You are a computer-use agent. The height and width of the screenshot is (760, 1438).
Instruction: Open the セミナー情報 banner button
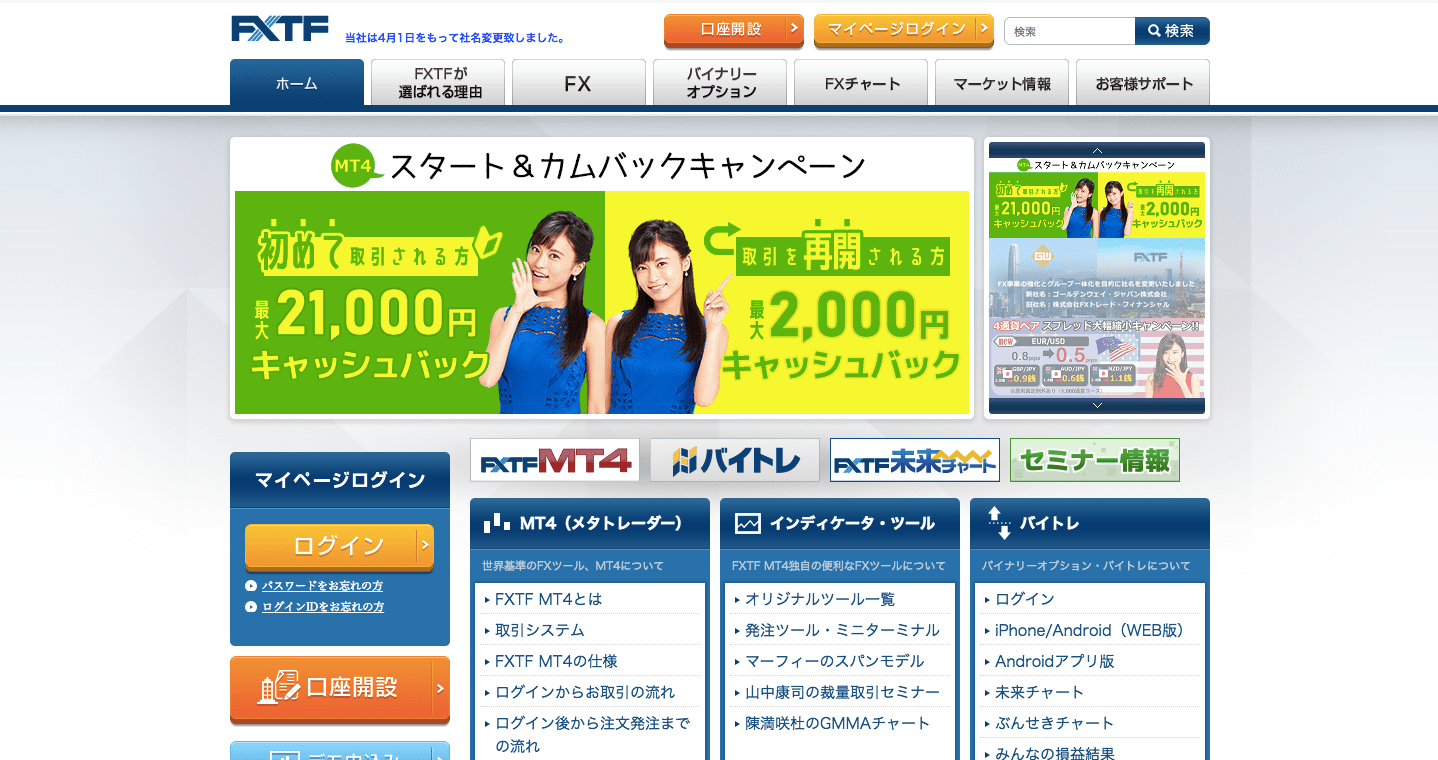tap(1095, 460)
